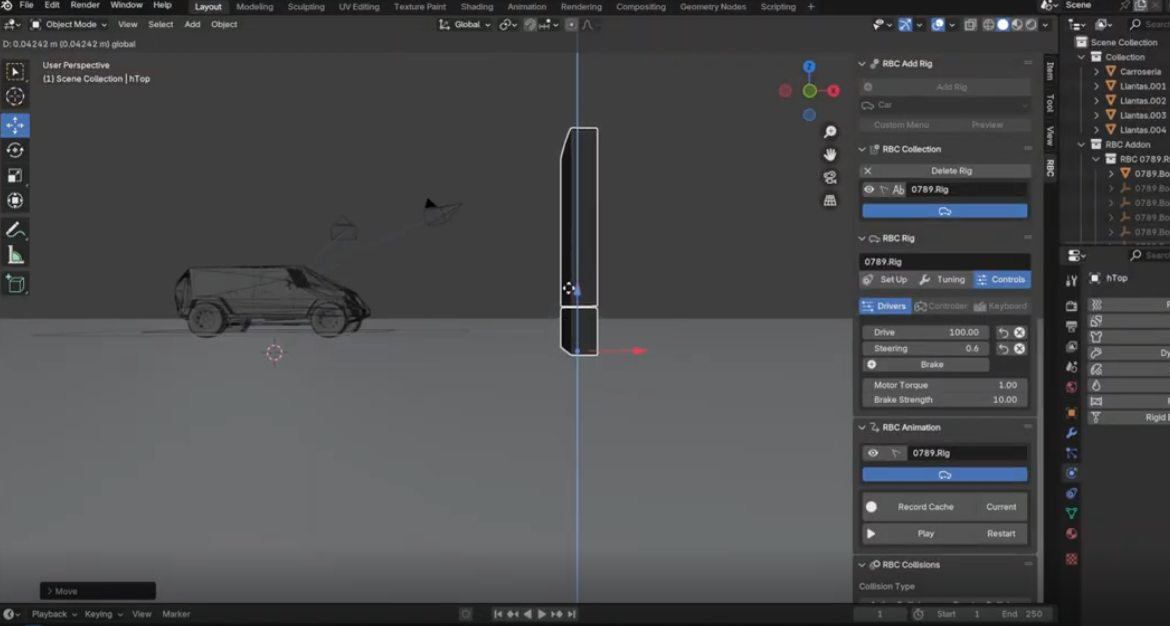Open the Render menu
Viewport: 1170px width, 626px height.
pos(85,6)
